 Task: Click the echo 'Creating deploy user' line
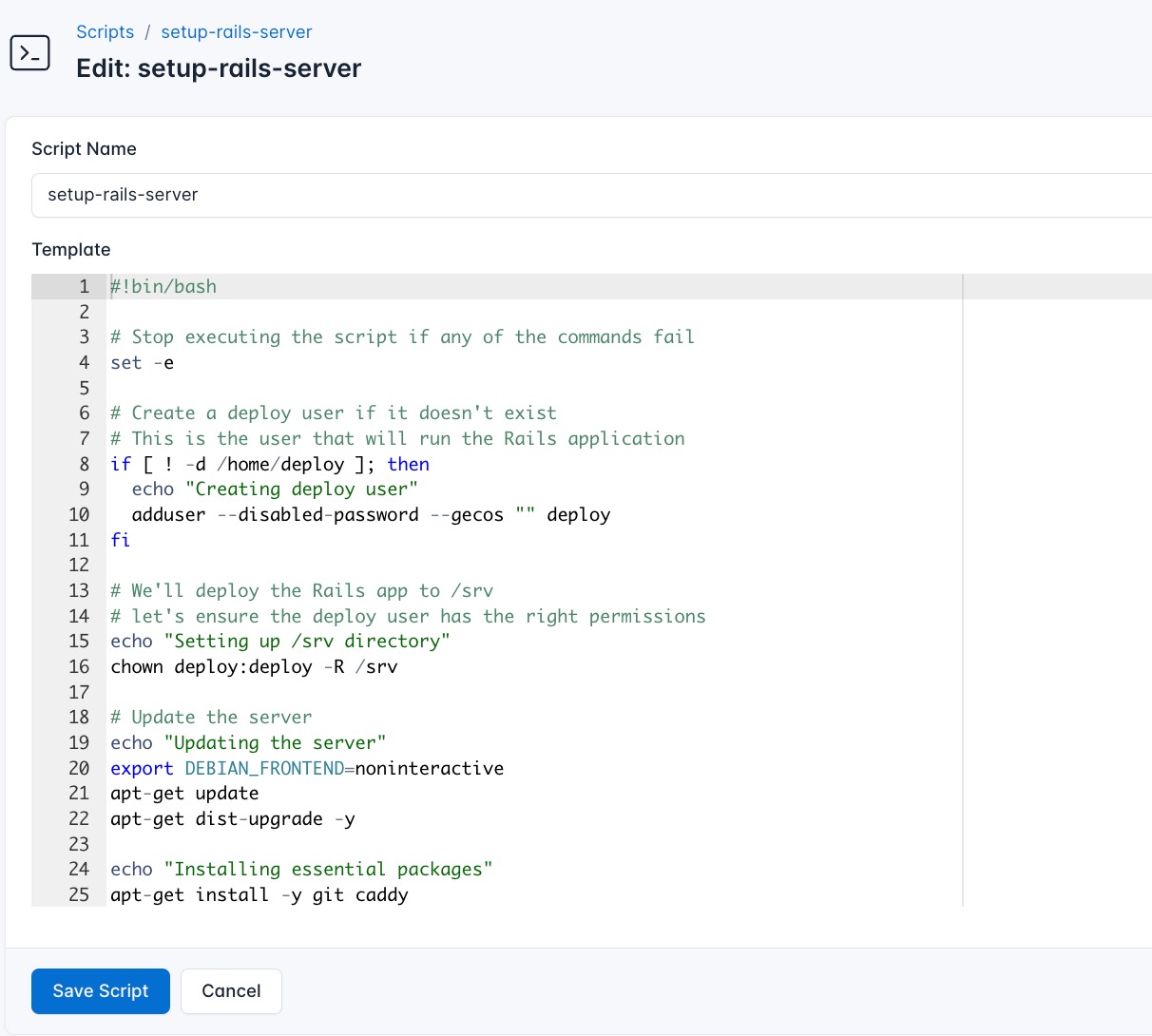275,489
